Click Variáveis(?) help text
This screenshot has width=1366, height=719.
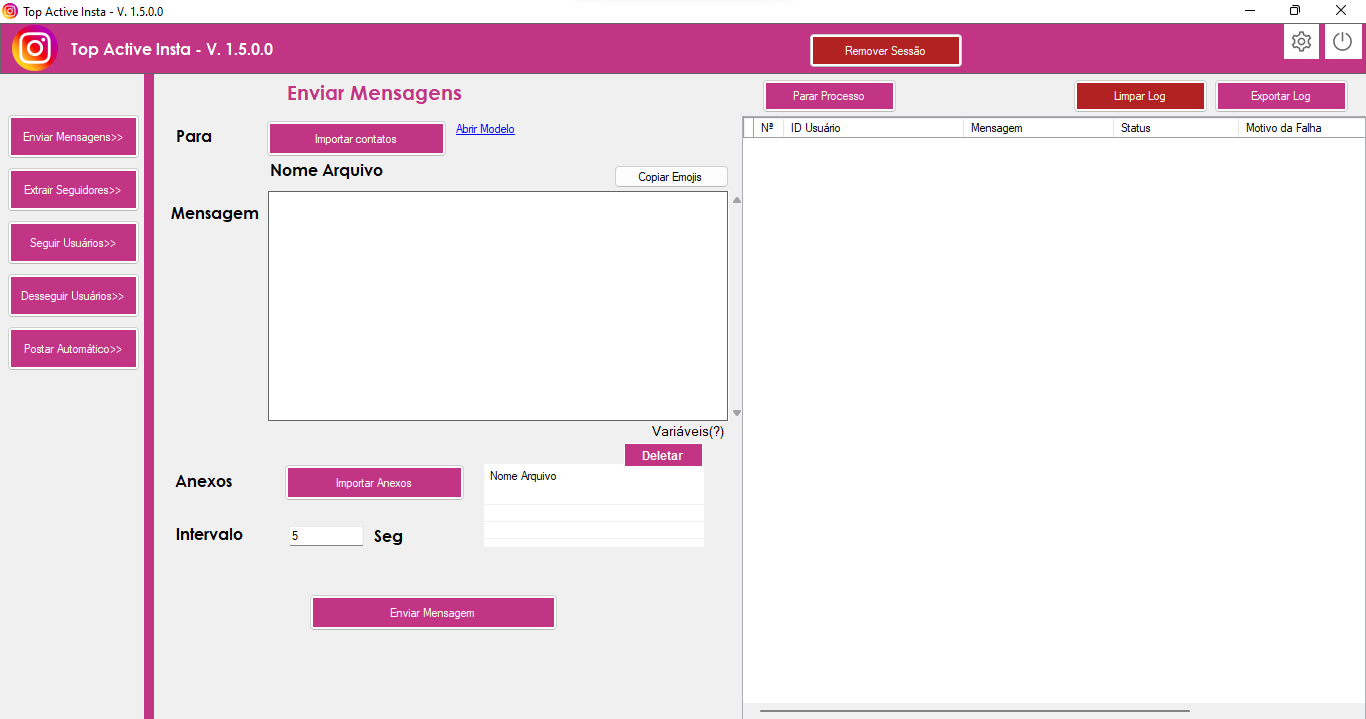point(688,432)
